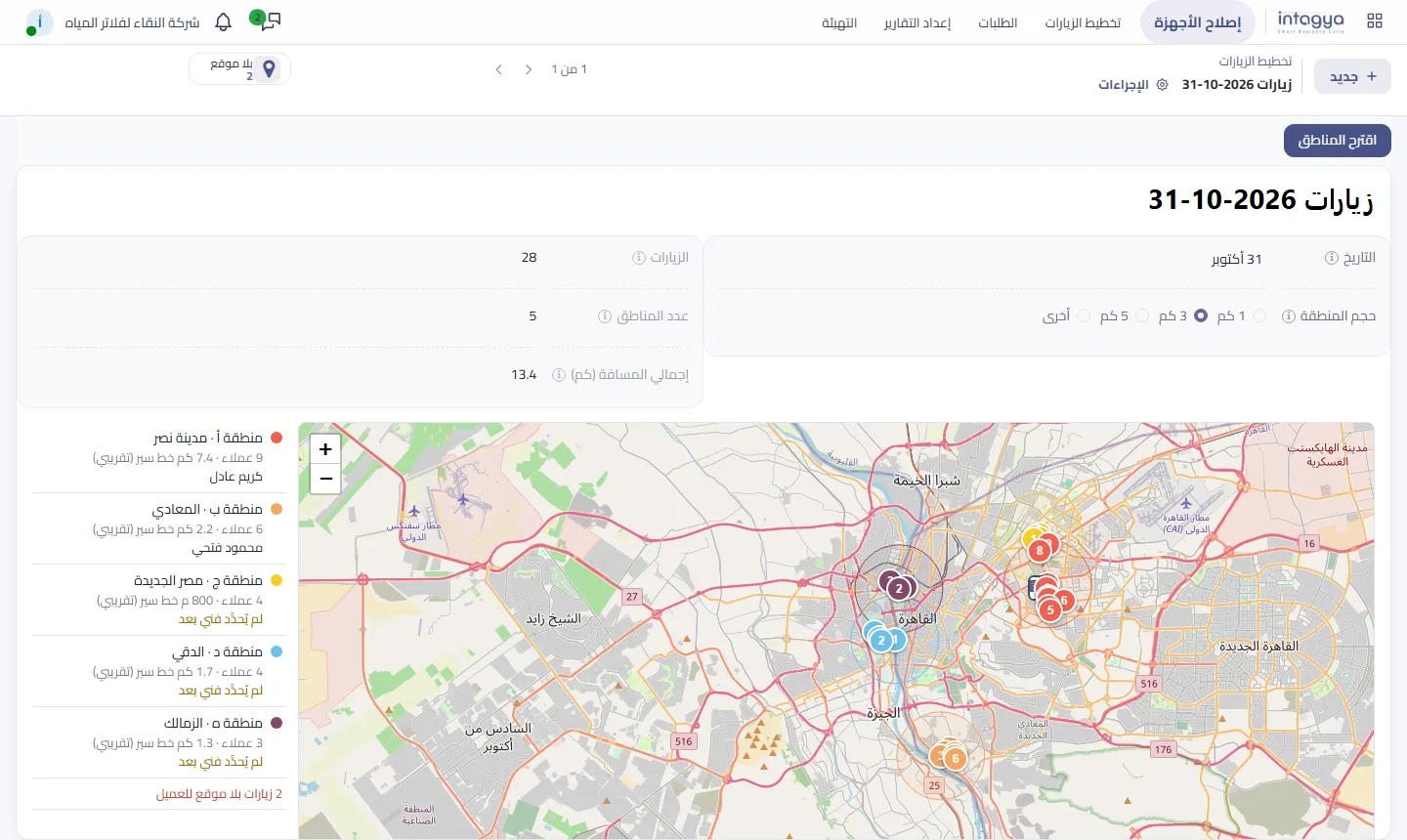The width and height of the screenshot is (1407, 840).
Task: Click the map pin 'بلا موقع' button
Action: click(240, 69)
